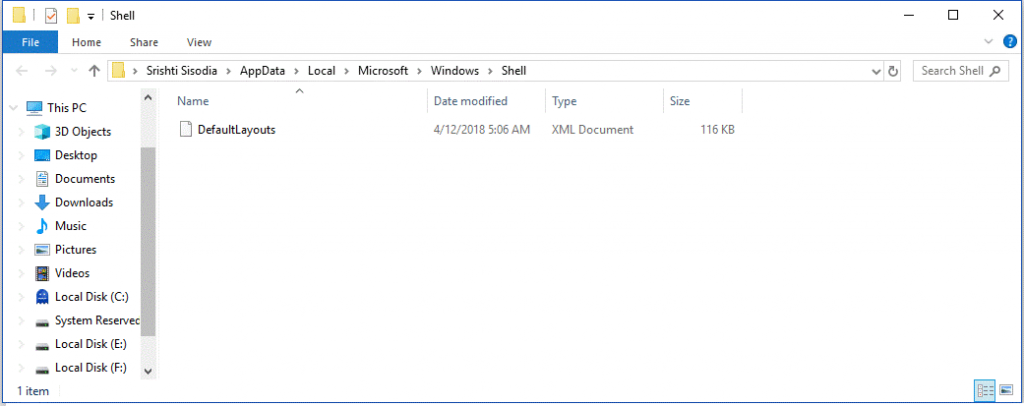1024x406 pixels.
Task: Click the Refresh button in address bar
Action: click(893, 71)
